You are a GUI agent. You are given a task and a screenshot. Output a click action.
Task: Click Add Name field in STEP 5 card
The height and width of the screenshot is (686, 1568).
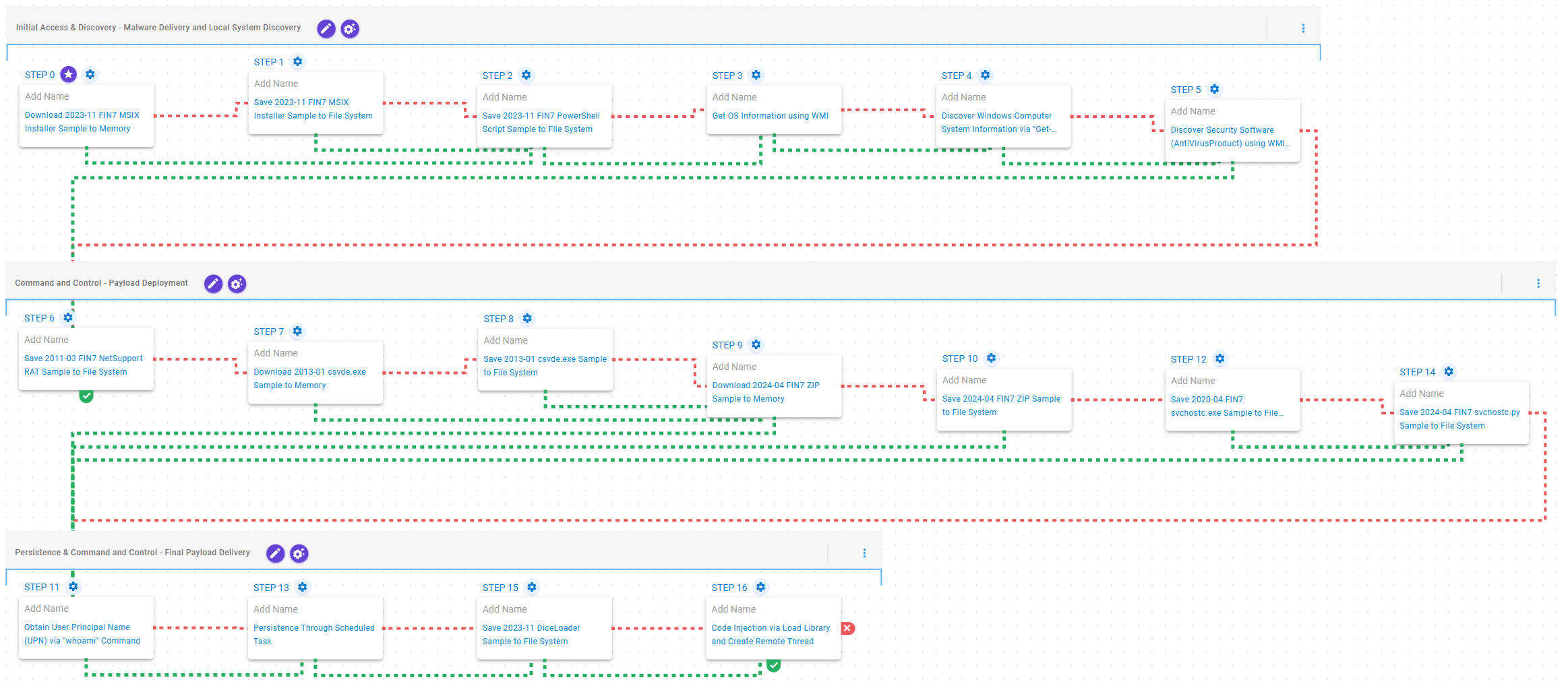click(x=1193, y=111)
